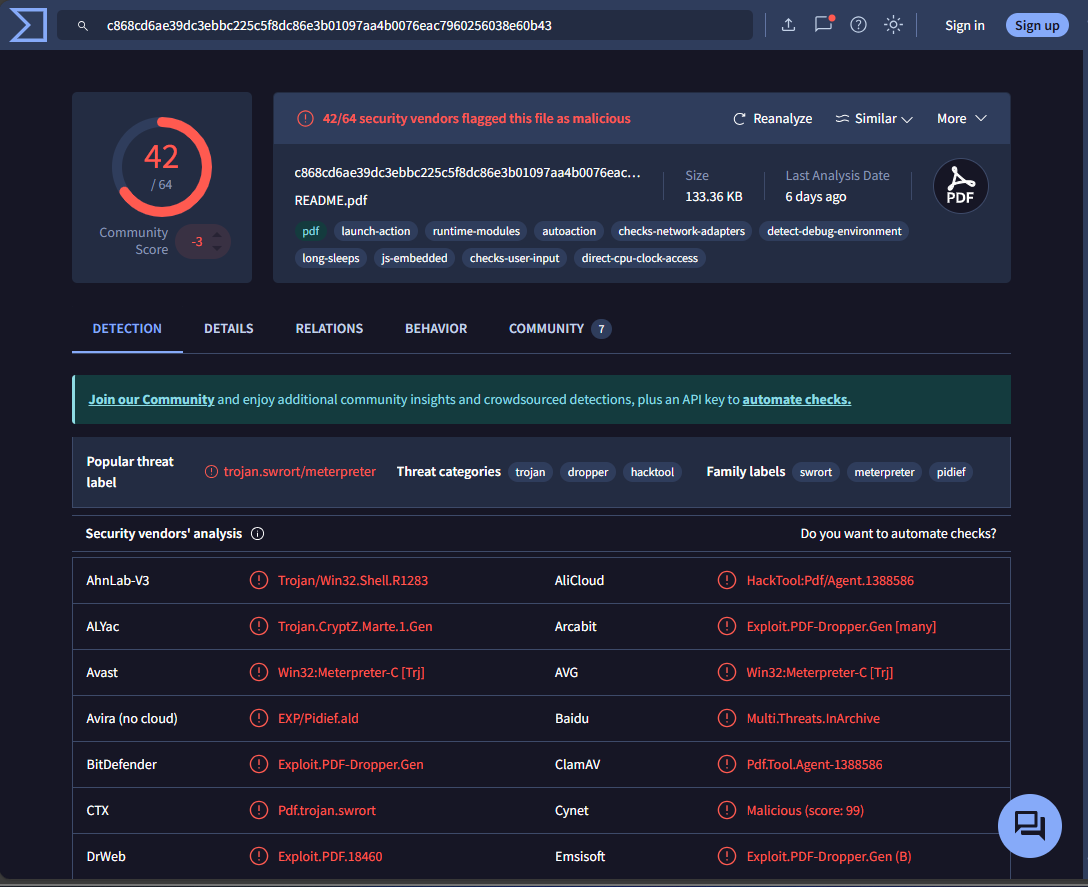Click the hash search input field

coord(405,25)
